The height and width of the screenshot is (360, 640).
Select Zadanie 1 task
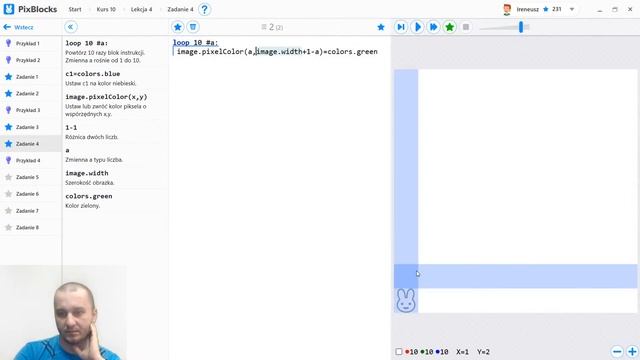[x=31, y=77]
